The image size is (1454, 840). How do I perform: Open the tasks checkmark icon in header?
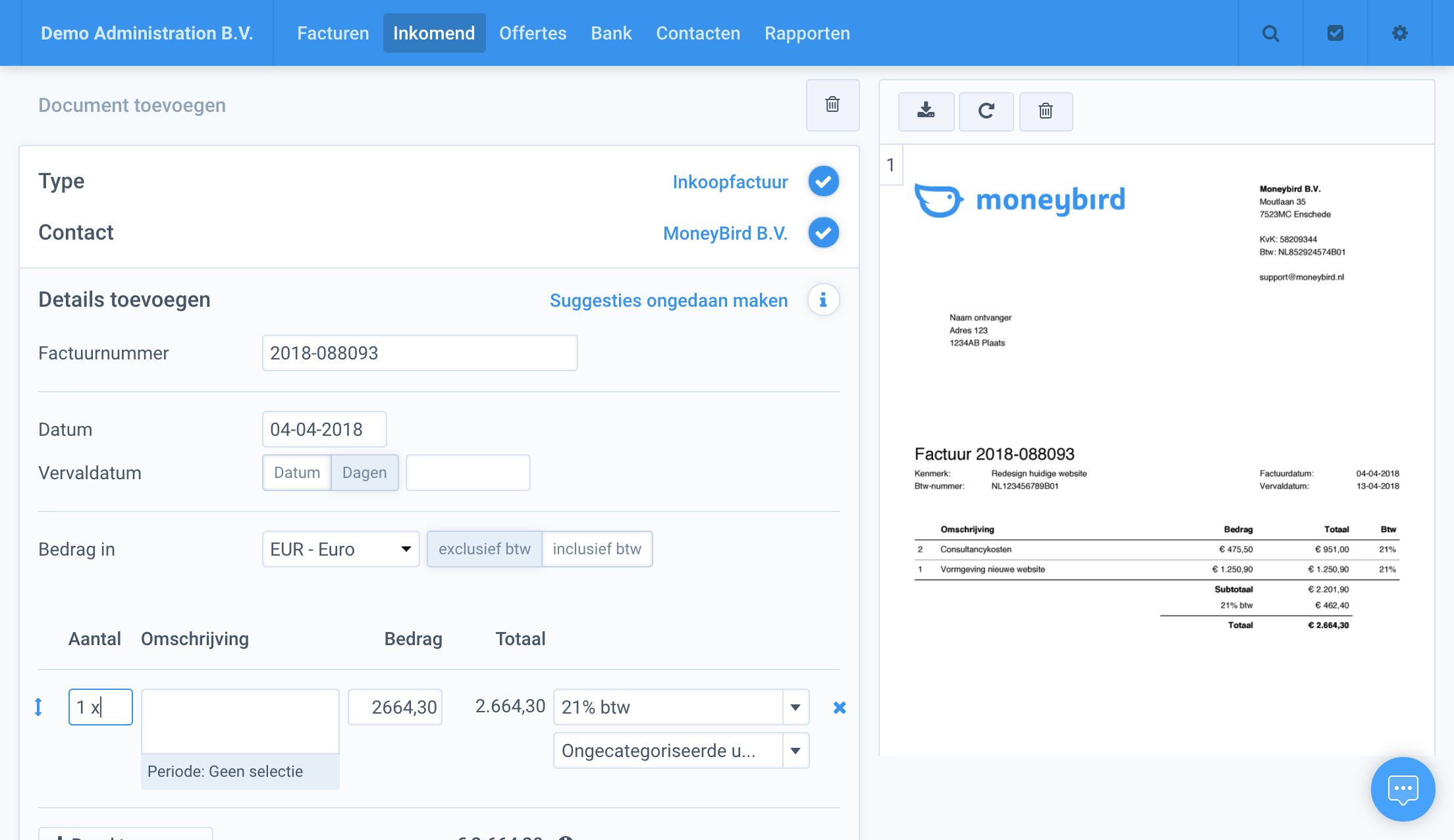[1335, 34]
